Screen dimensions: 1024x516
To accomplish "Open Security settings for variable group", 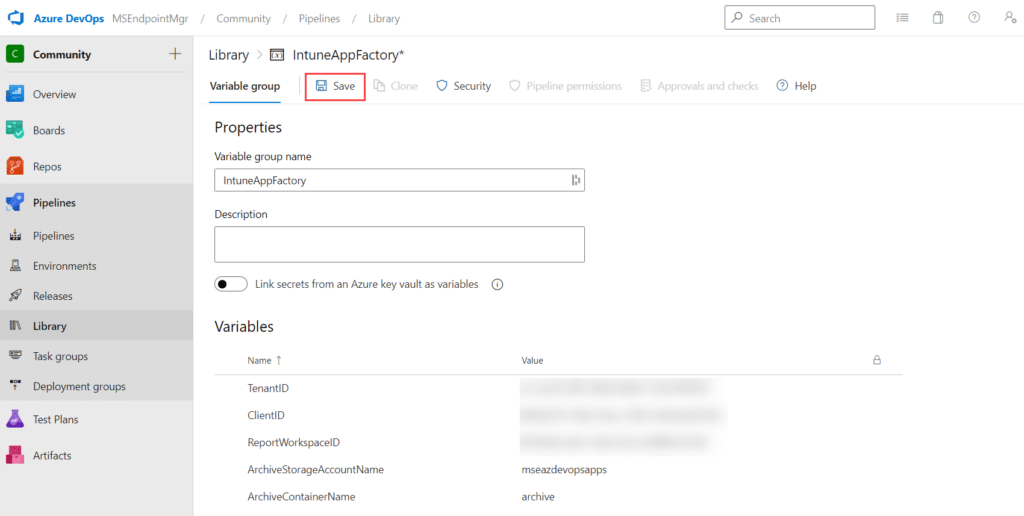I will [463, 86].
